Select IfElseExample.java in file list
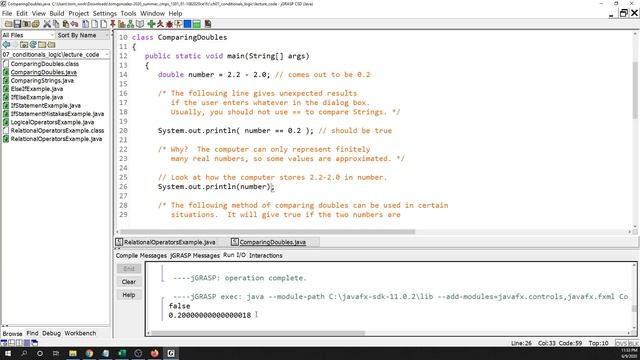This screenshot has height=360, width=640. [x=37, y=97]
